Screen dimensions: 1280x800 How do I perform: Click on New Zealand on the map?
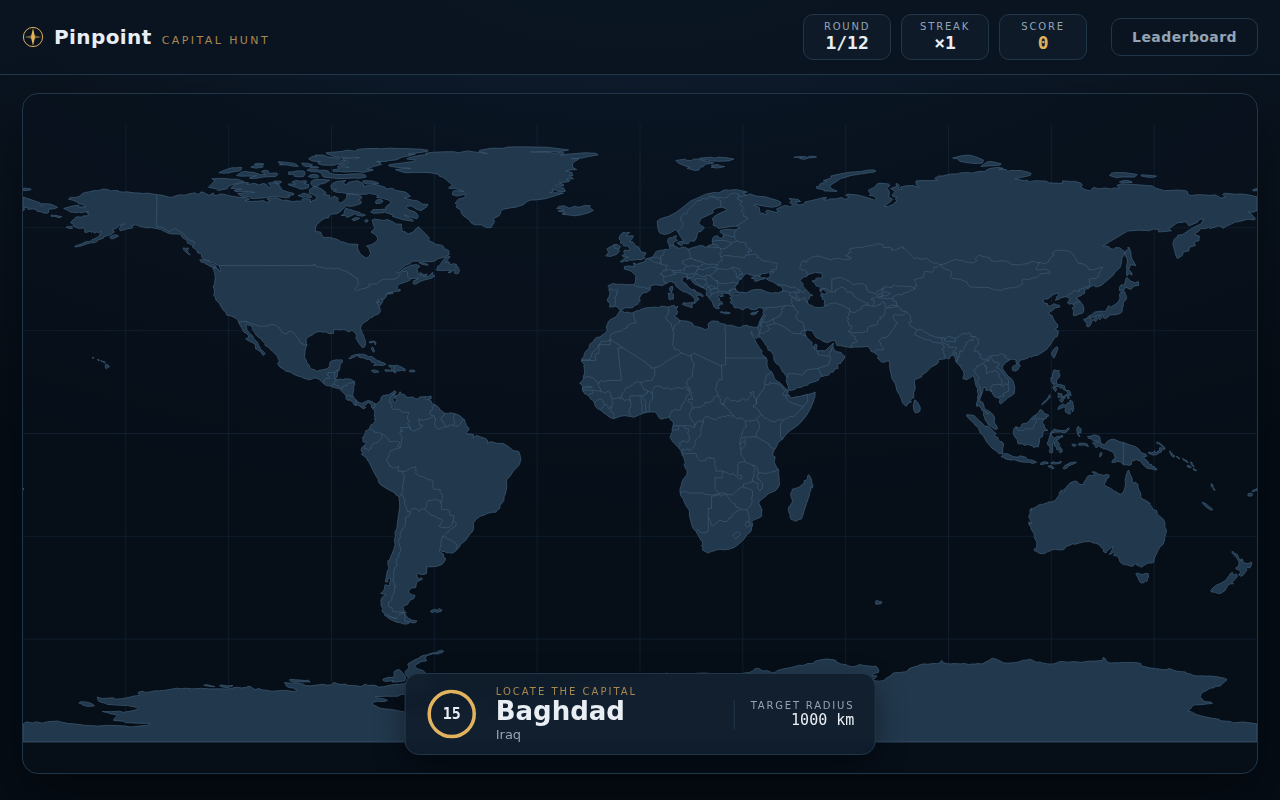tap(1233, 574)
